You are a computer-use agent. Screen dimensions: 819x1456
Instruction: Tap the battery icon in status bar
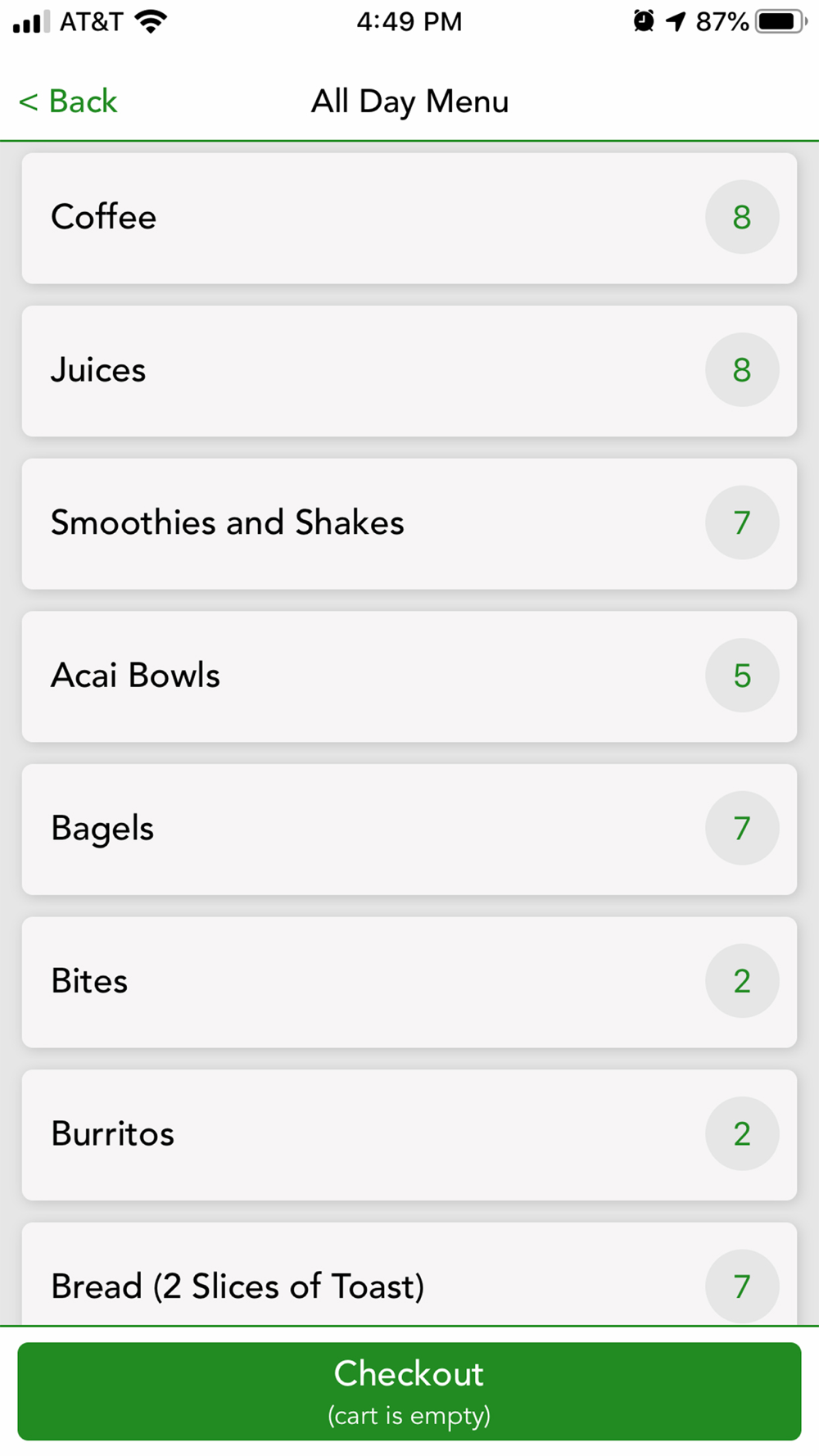pyautogui.click(x=780, y=22)
